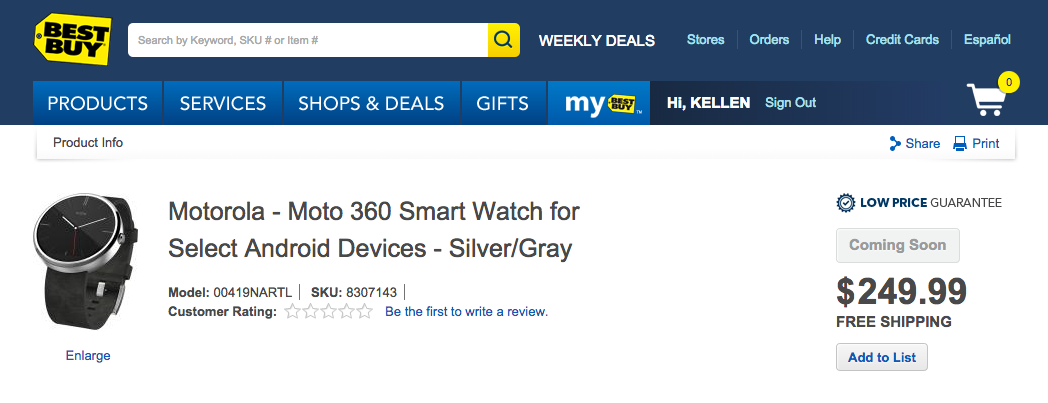Click the Print icon
Image resolution: width=1048 pixels, height=403 pixels.
click(960, 144)
